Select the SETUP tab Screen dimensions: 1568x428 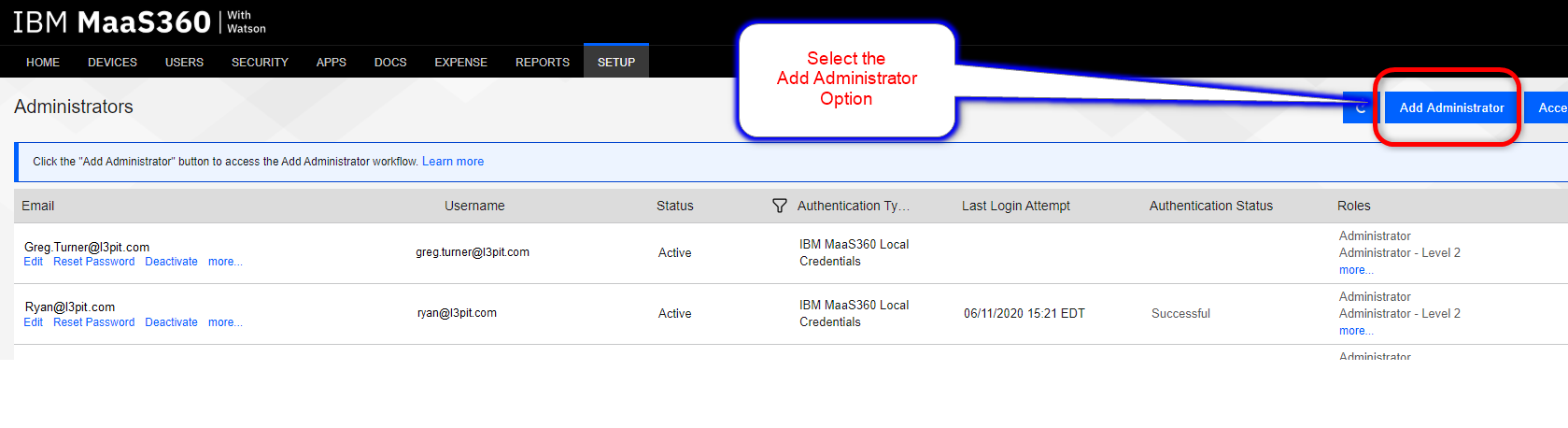(x=616, y=62)
